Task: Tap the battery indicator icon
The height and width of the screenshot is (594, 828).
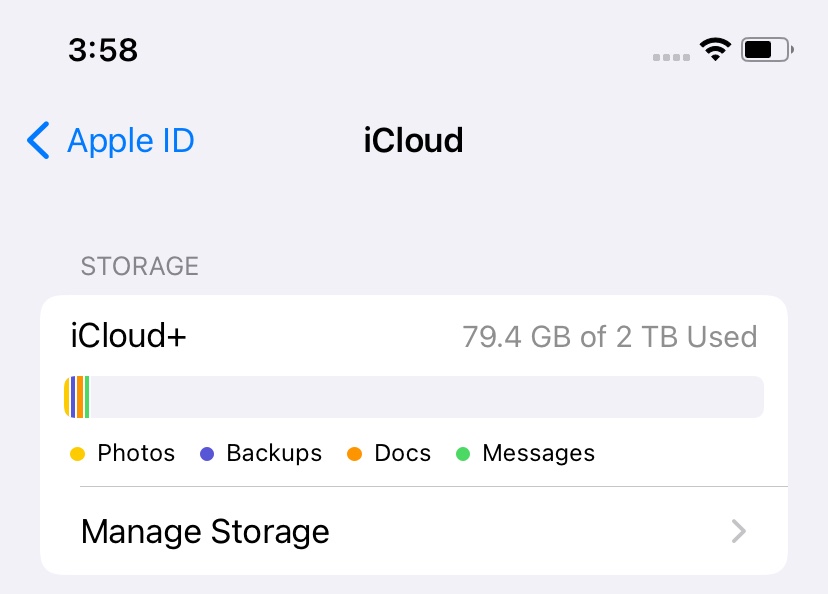Action: pyautogui.click(x=766, y=49)
